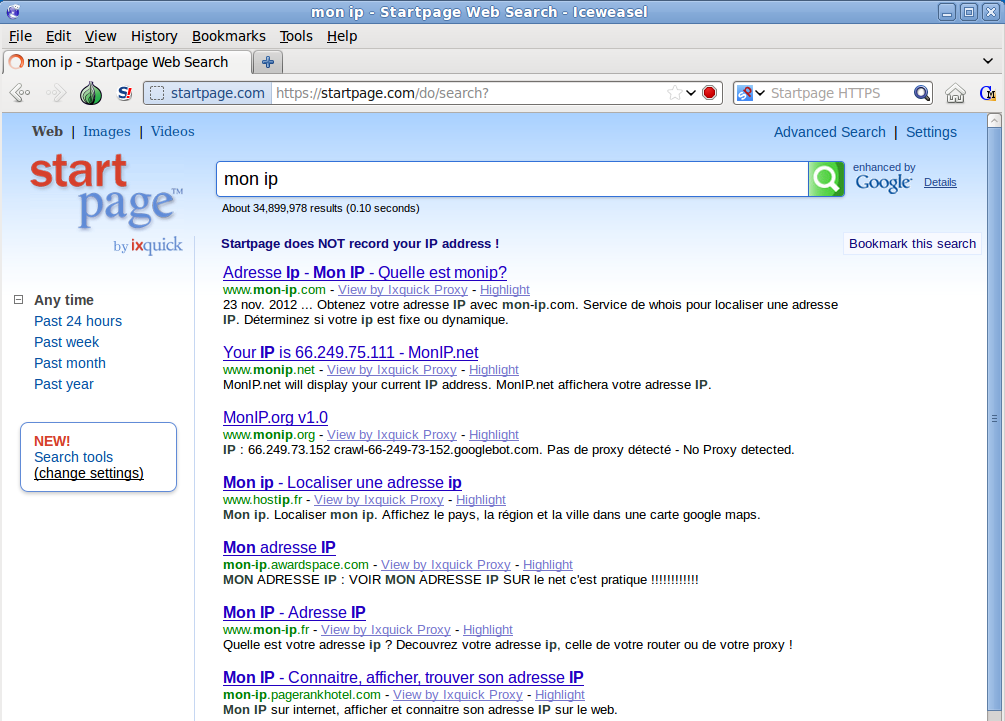Open a new tab with the plus button
Image resolution: width=1005 pixels, height=721 pixels.
pos(268,62)
